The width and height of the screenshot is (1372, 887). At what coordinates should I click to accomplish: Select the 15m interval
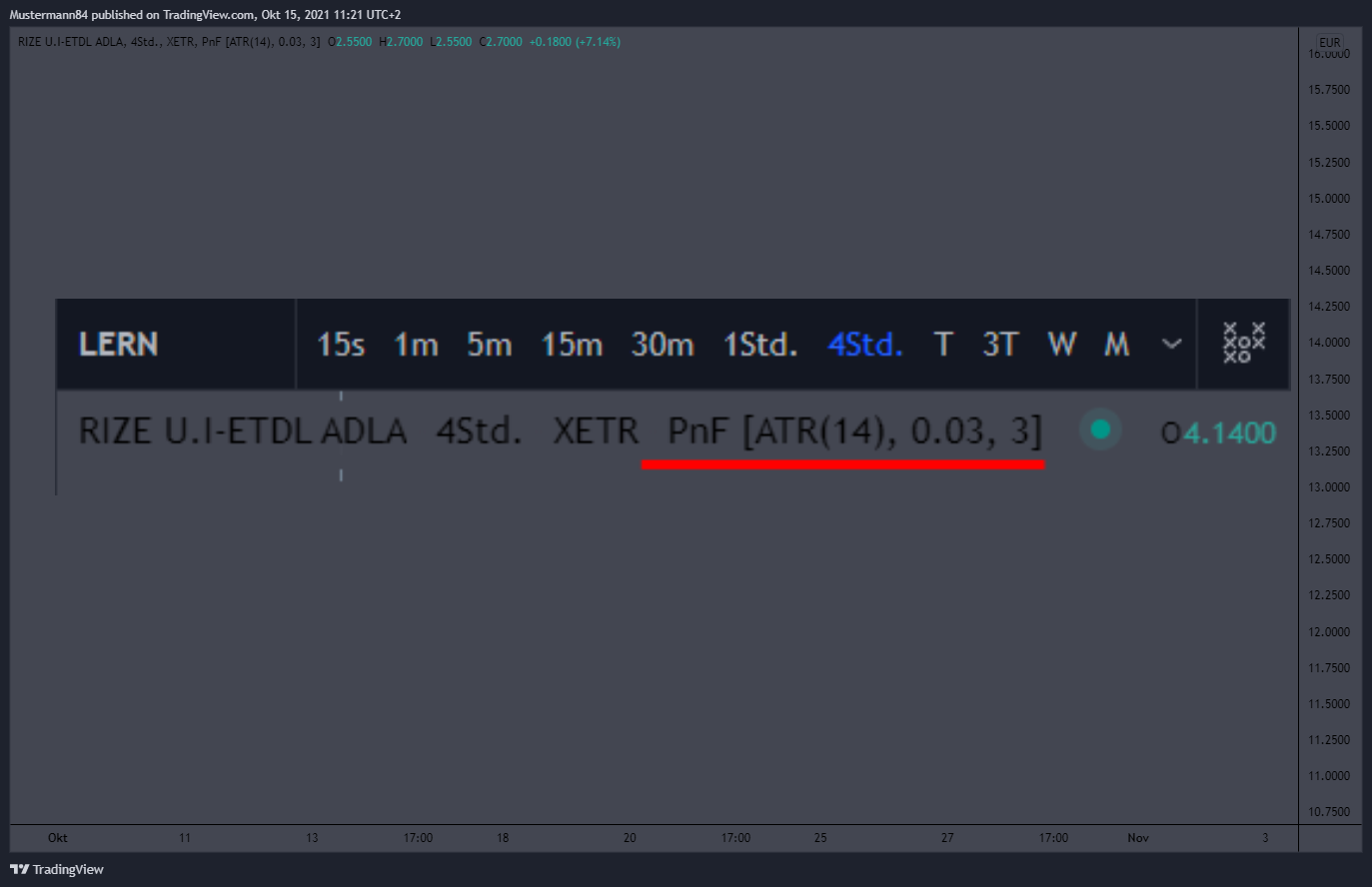click(x=572, y=345)
